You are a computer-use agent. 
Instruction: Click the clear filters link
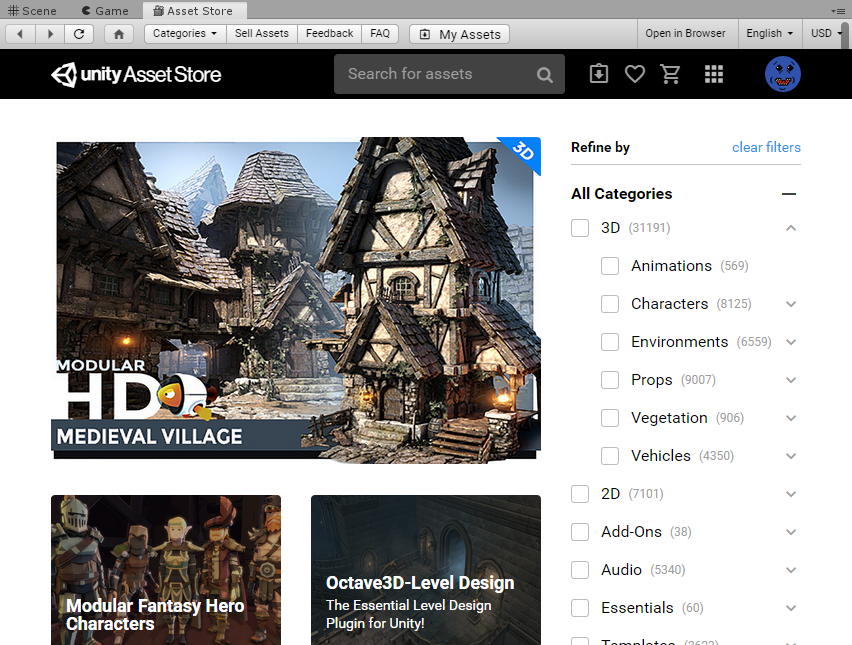[766, 147]
